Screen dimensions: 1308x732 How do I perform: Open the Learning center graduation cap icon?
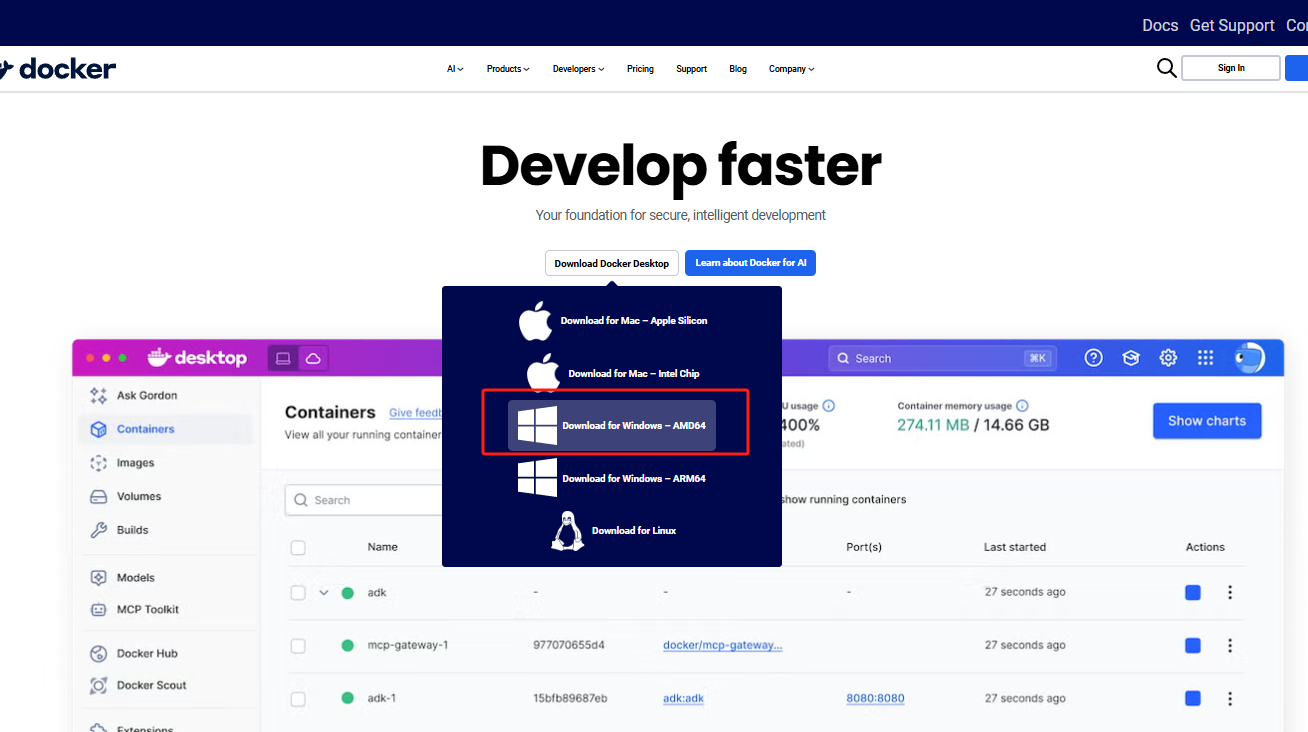click(x=1131, y=358)
